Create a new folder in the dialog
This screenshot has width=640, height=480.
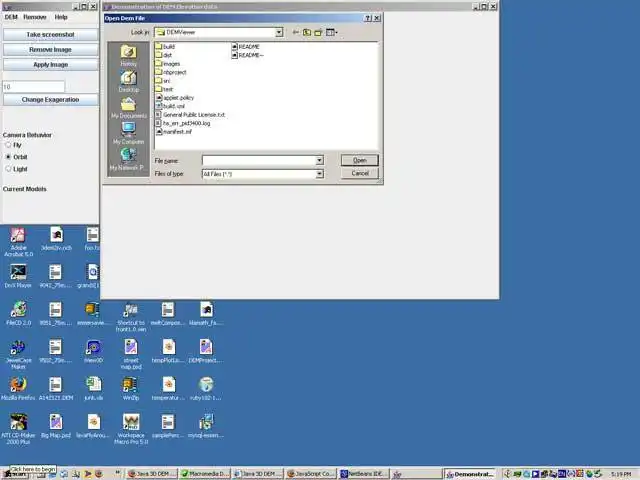[x=318, y=32]
